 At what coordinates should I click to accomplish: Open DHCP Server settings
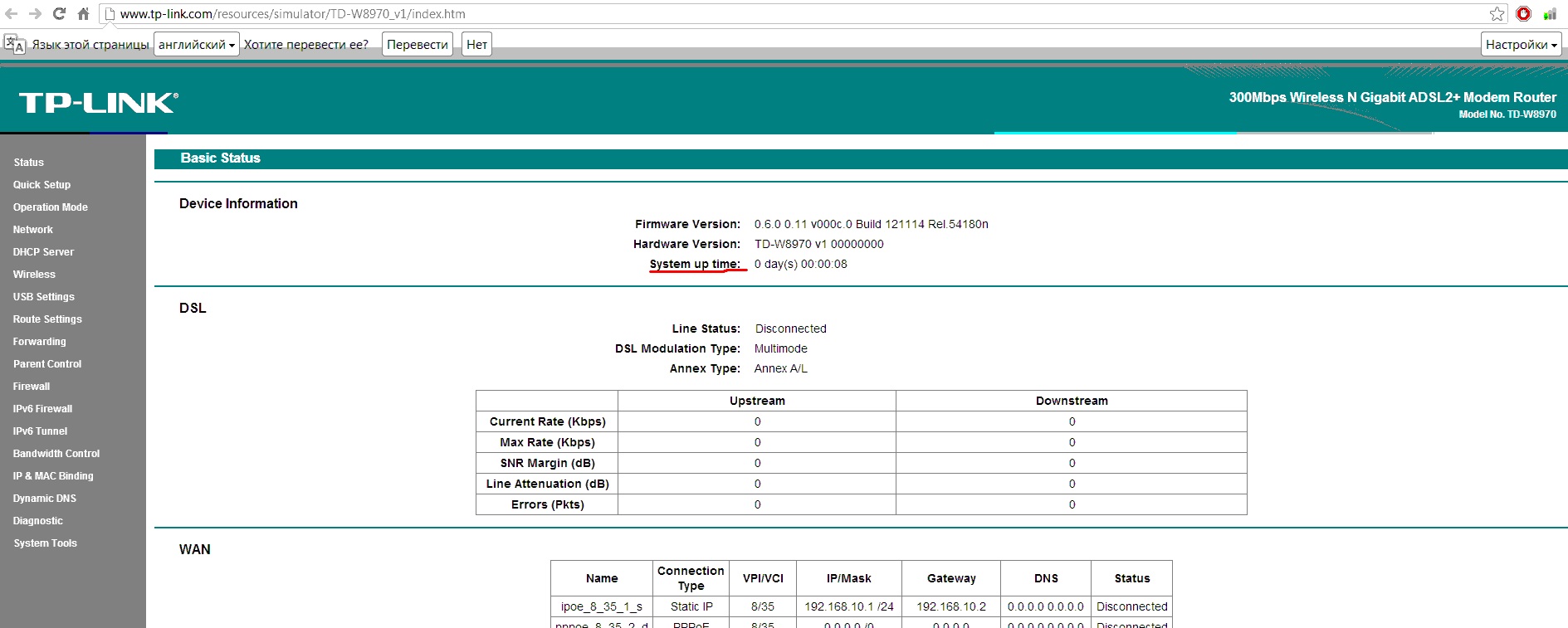click(43, 252)
